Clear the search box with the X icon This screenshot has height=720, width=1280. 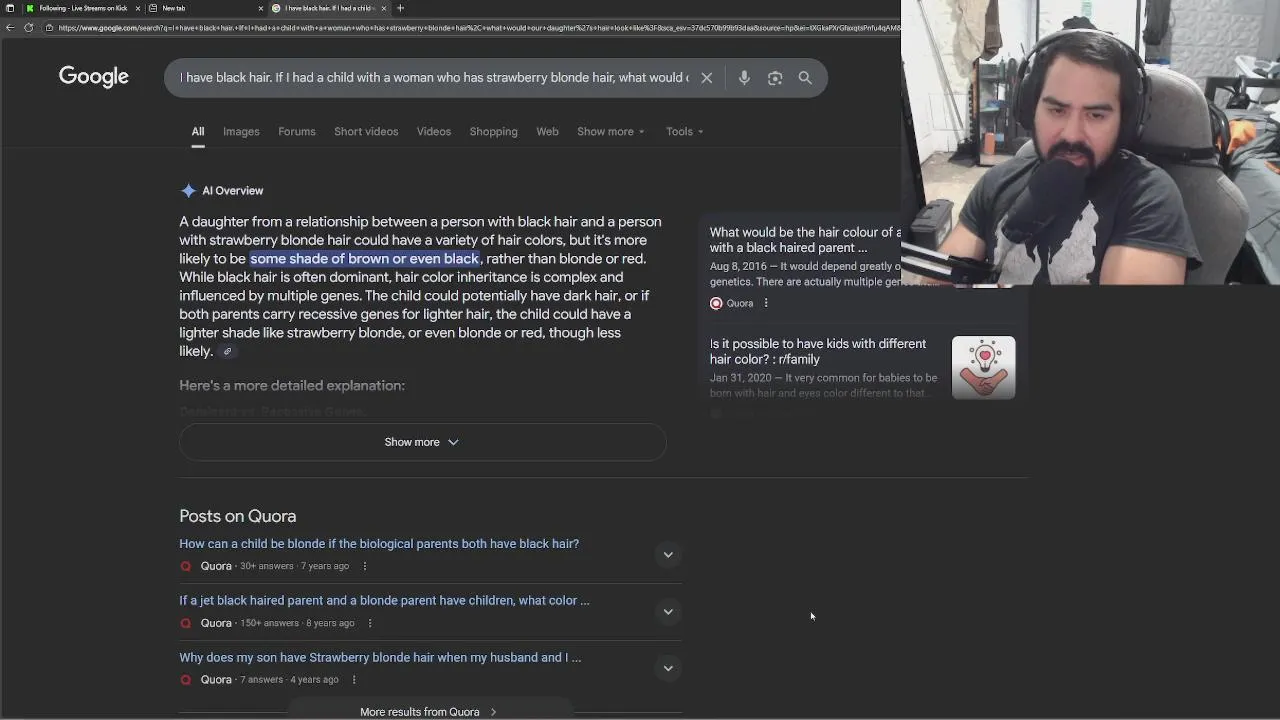click(x=706, y=78)
